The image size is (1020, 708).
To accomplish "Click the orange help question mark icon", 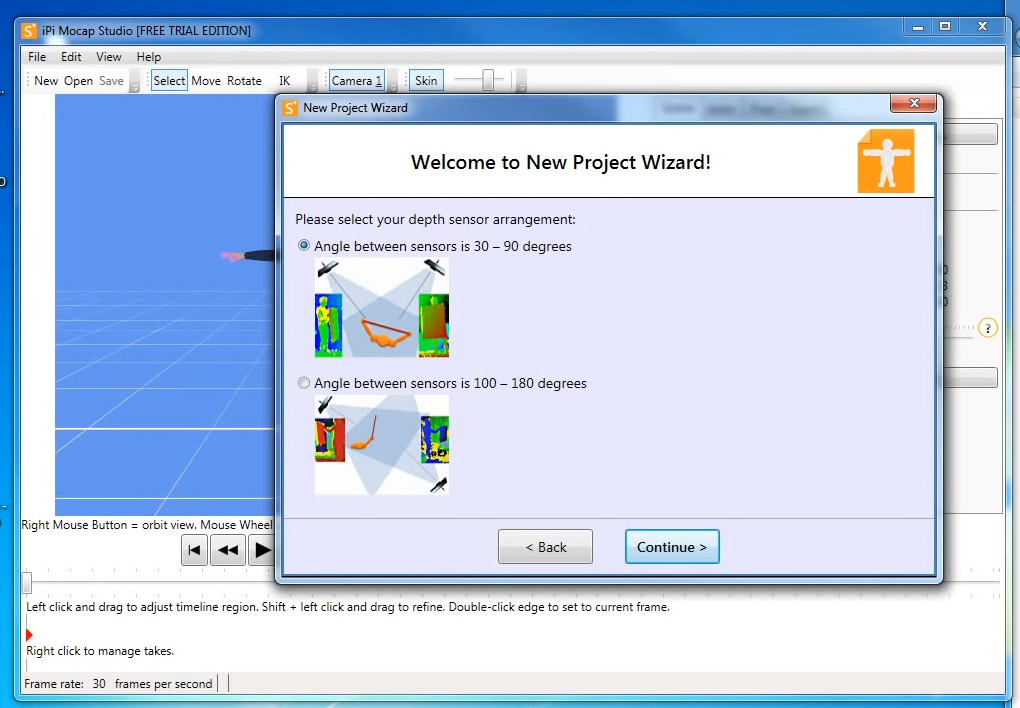I will tap(987, 328).
